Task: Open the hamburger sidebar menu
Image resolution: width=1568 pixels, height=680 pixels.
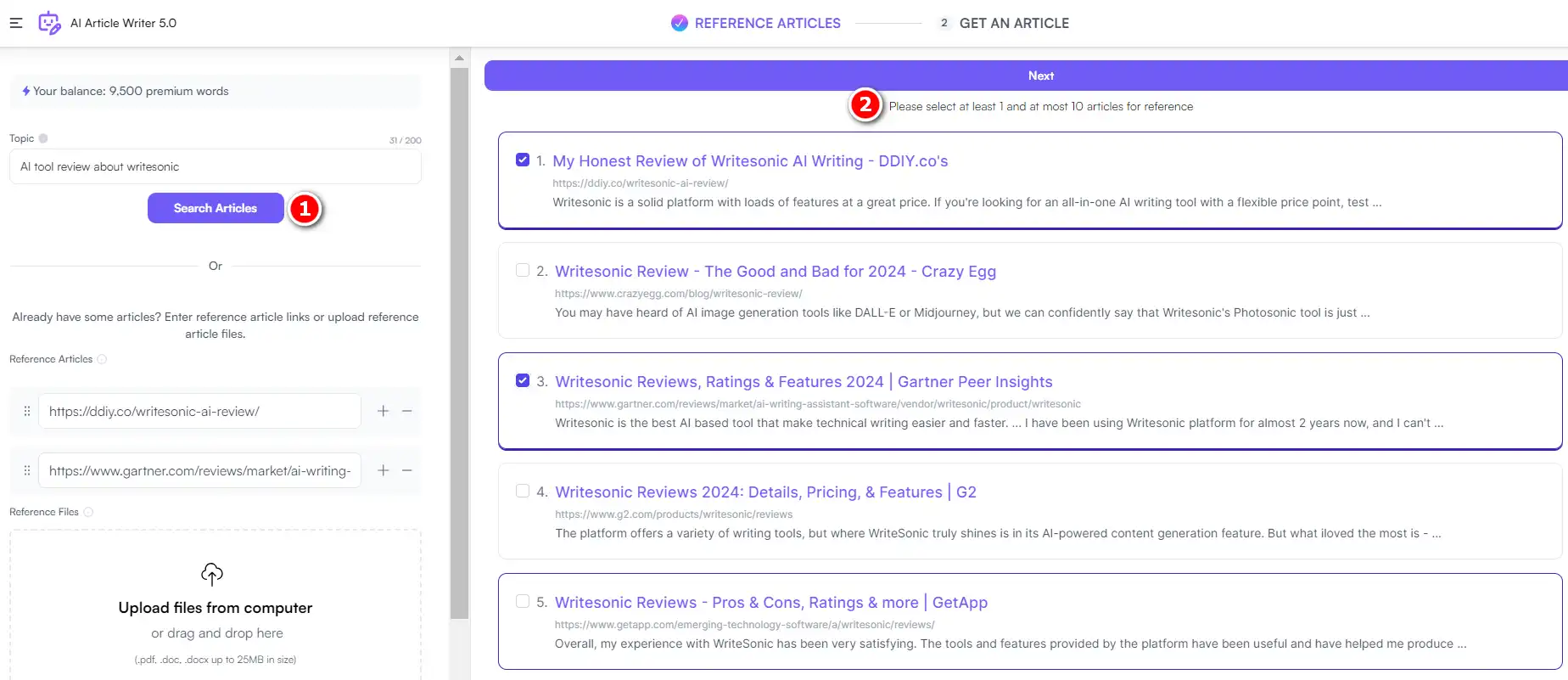Action: 16,23
